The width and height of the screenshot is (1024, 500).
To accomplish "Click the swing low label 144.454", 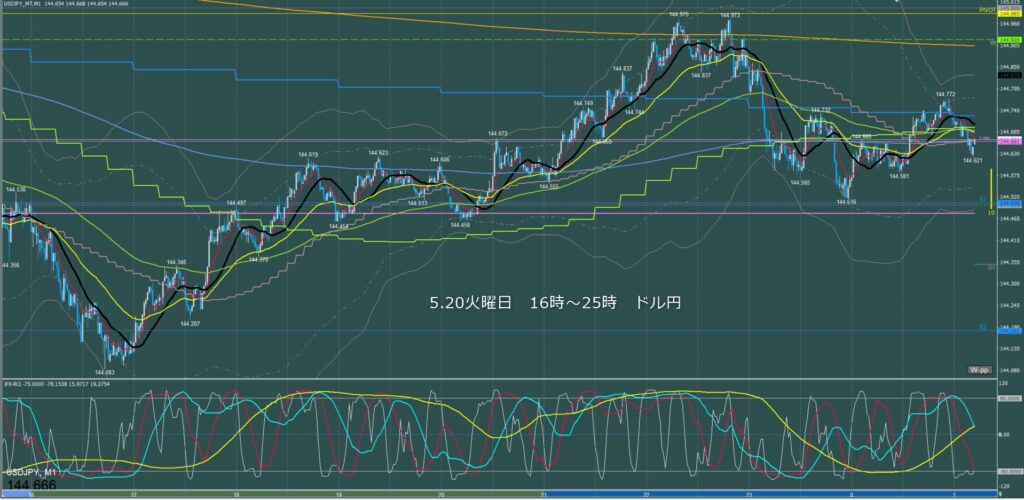I will (x=340, y=226).
